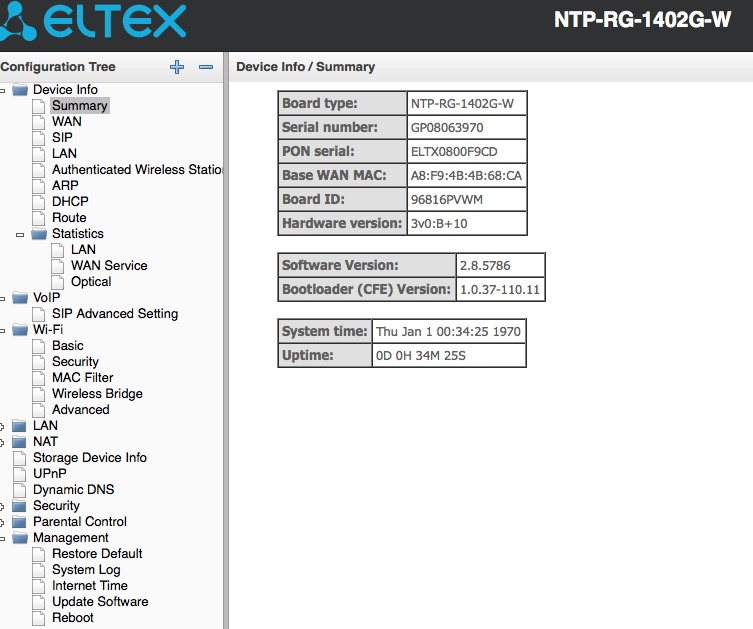The height and width of the screenshot is (629, 753).
Task: Click the Parental Control folder icon
Action: [x=20, y=522]
